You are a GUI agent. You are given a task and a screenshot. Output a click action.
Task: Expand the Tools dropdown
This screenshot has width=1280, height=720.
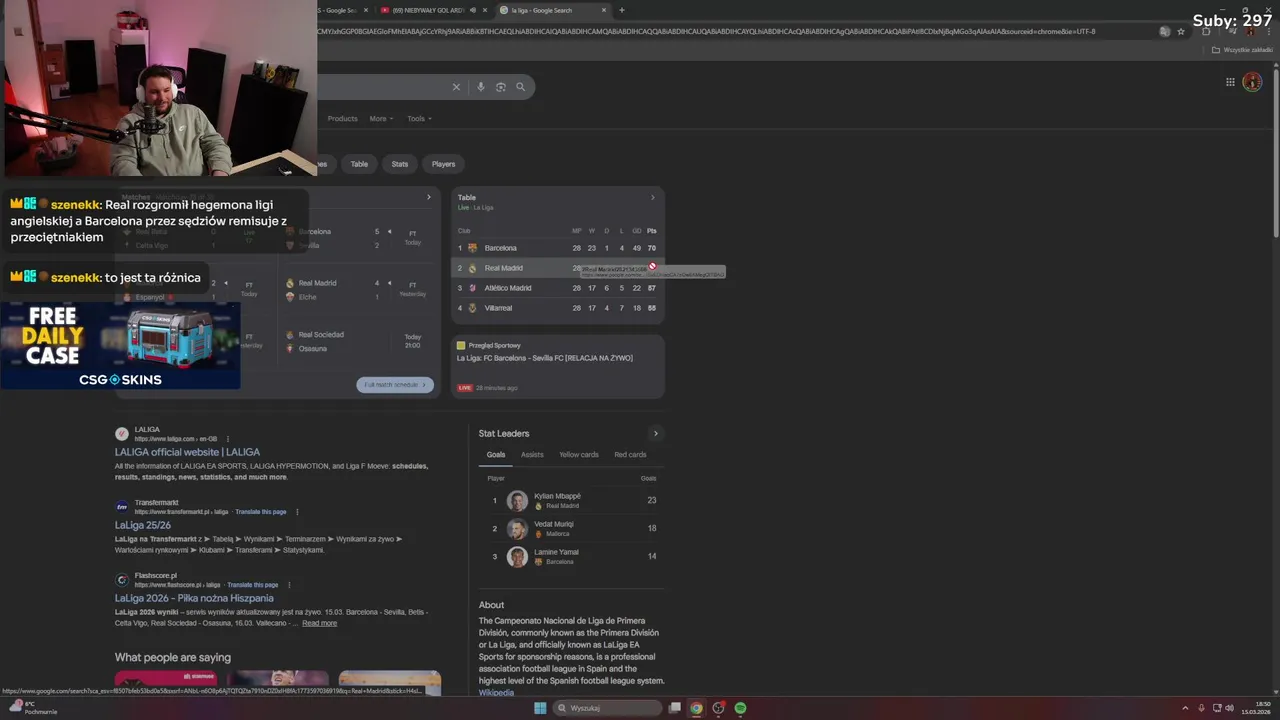tap(419, 118)
